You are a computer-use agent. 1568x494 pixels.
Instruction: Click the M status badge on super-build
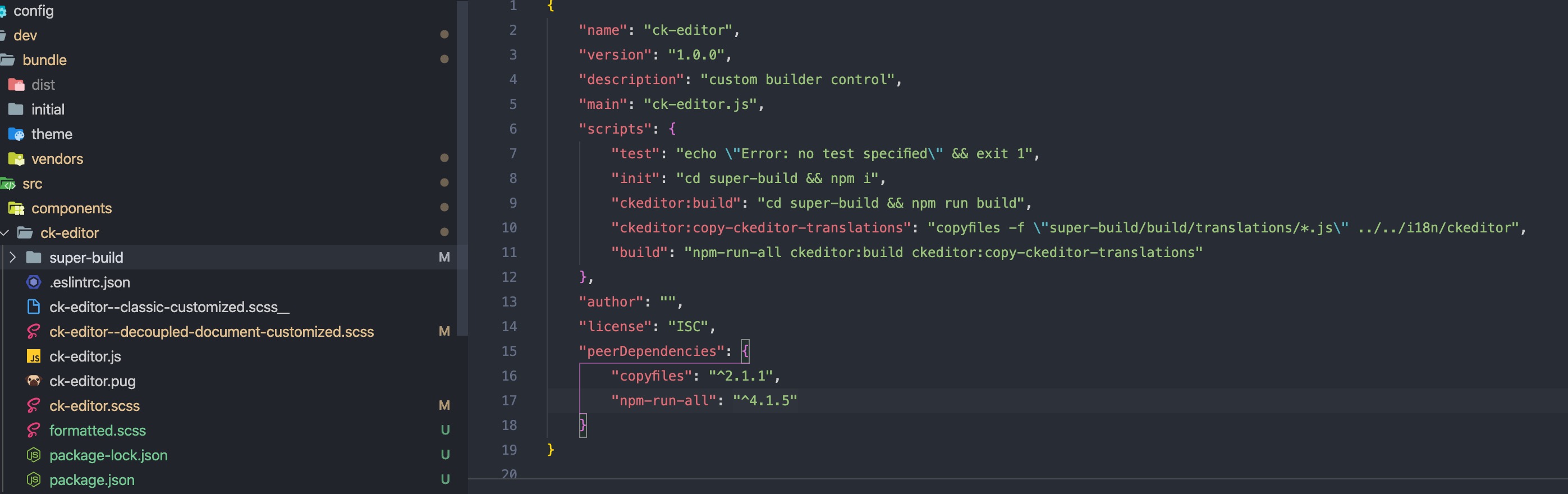tap(444, 258)
